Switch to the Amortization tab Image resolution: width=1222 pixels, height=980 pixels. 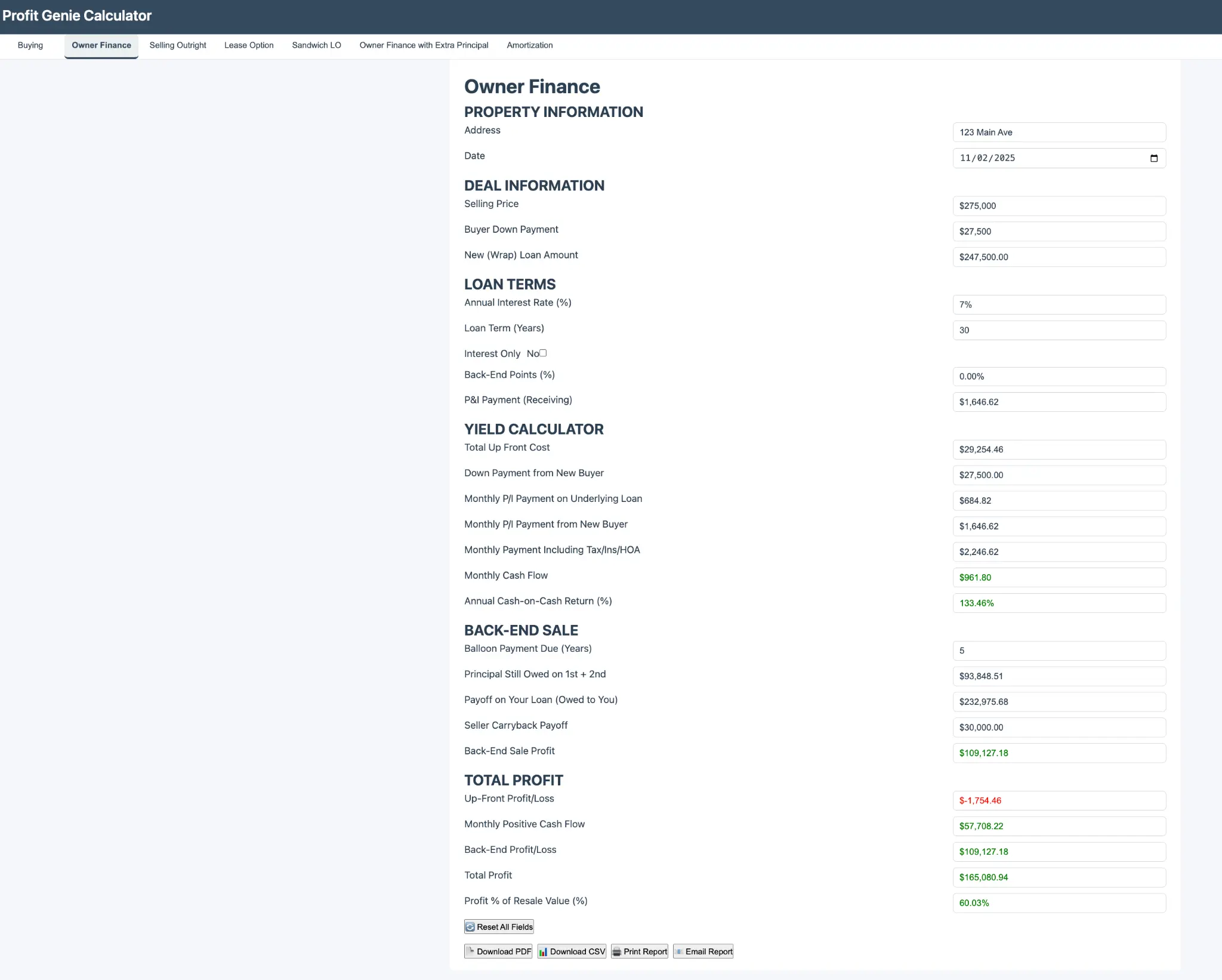[x=529, y=45]
